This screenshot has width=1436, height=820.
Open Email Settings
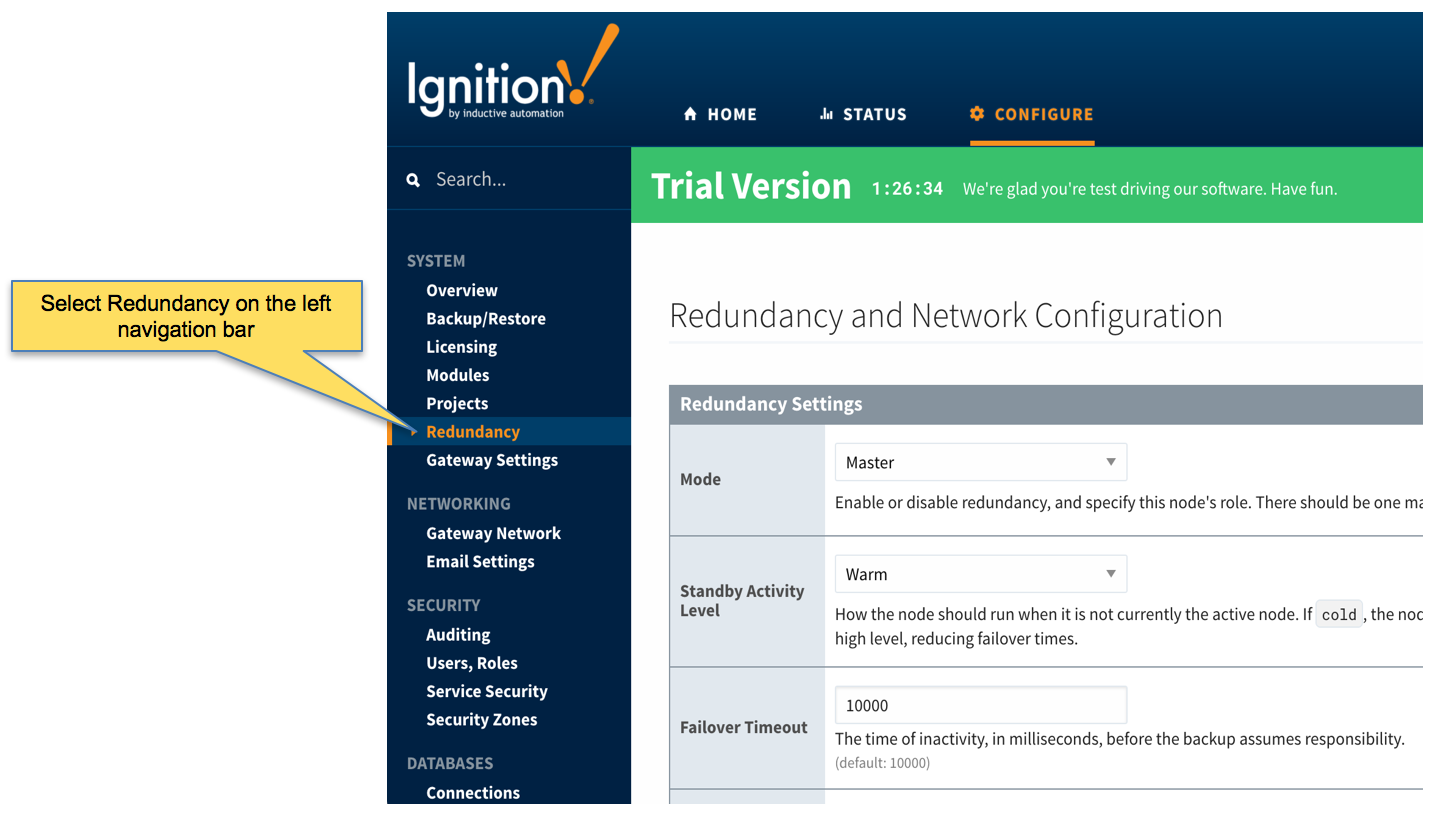pyautogui.click(x=480, y=561)
